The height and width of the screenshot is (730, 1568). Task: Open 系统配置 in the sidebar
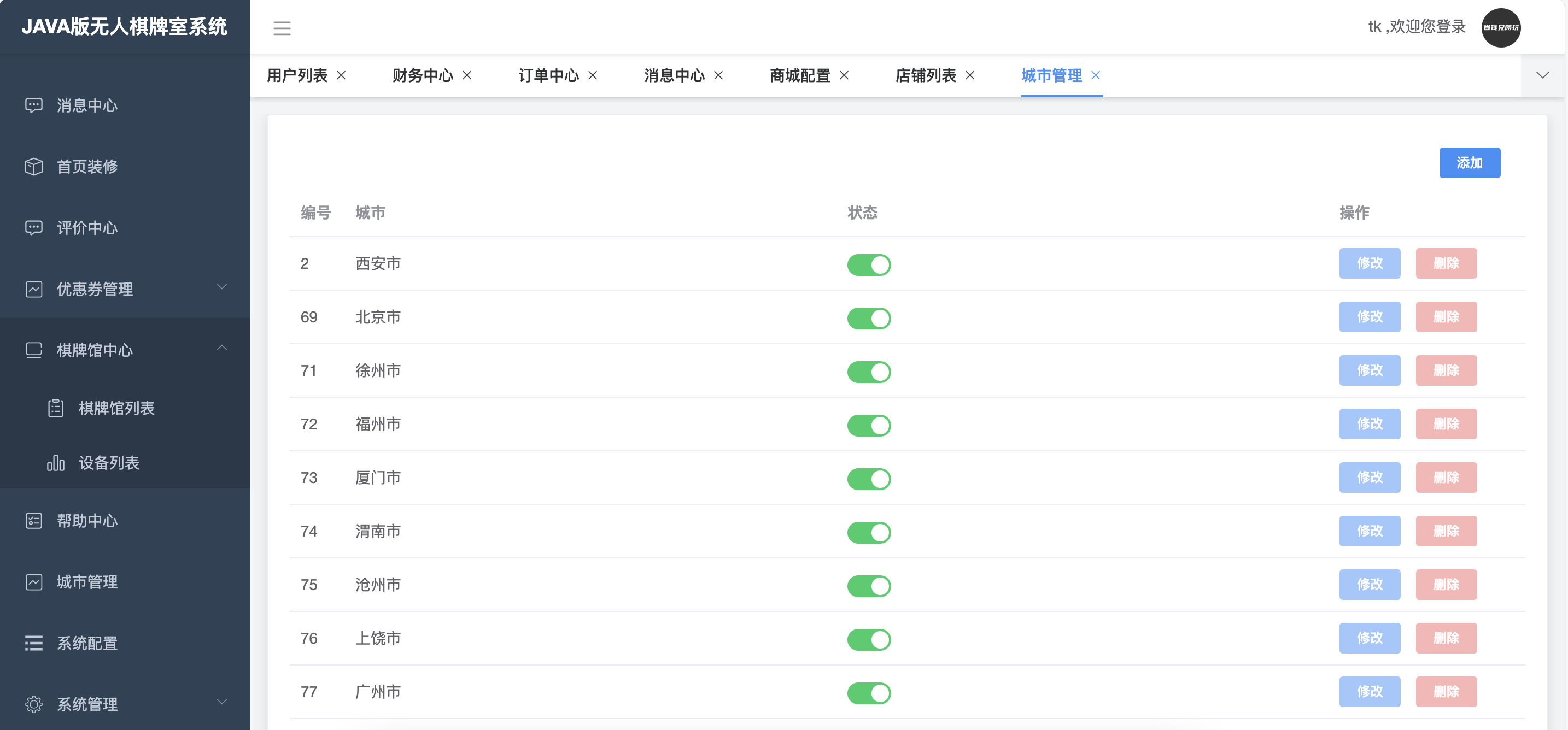click(125, 643)
